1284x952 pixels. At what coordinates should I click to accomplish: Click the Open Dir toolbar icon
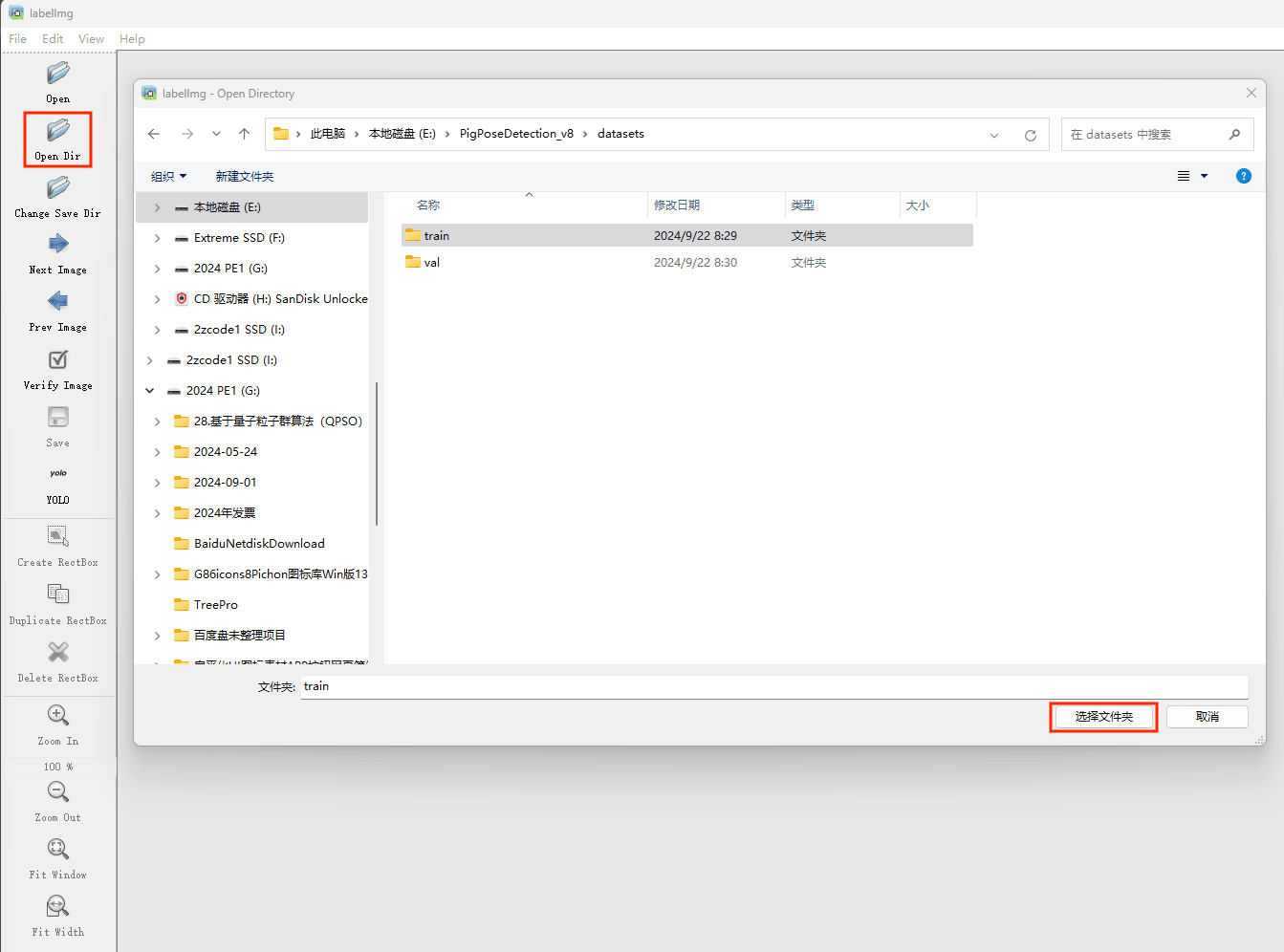tap(58, 131)
